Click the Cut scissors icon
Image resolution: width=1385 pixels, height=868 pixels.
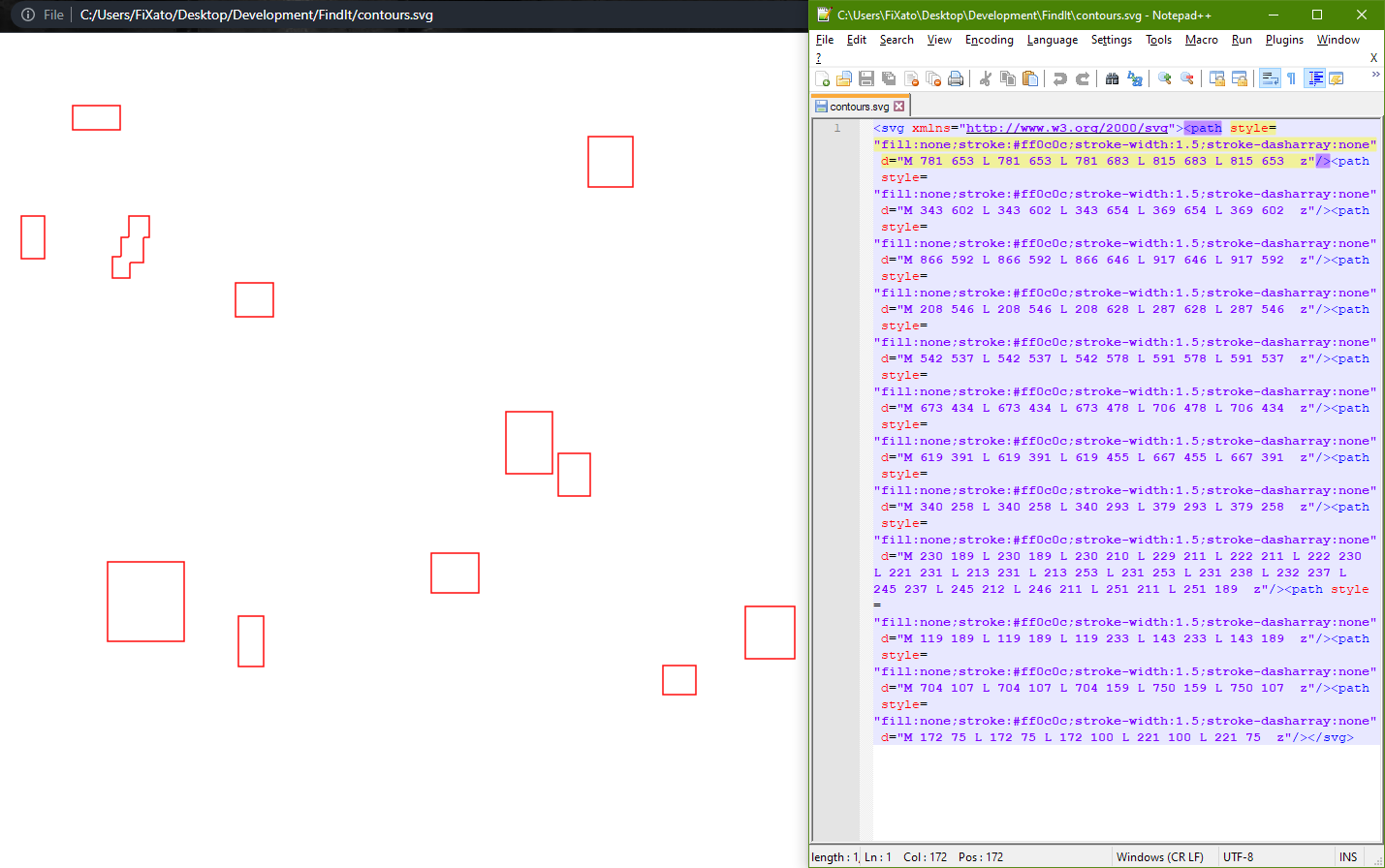pyautogui.click(x=986, y=79)
